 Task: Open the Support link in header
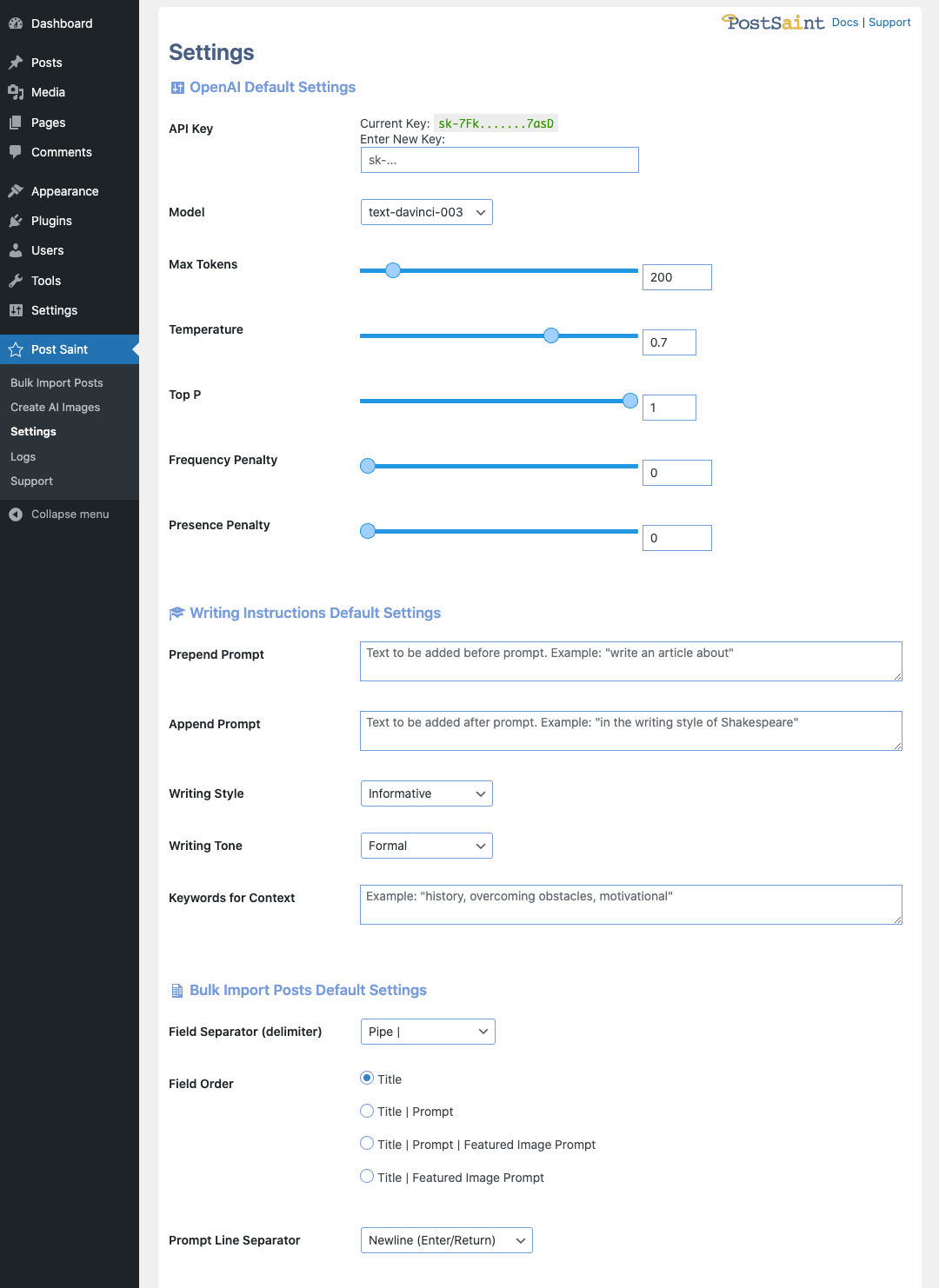(x=889, y=23)
